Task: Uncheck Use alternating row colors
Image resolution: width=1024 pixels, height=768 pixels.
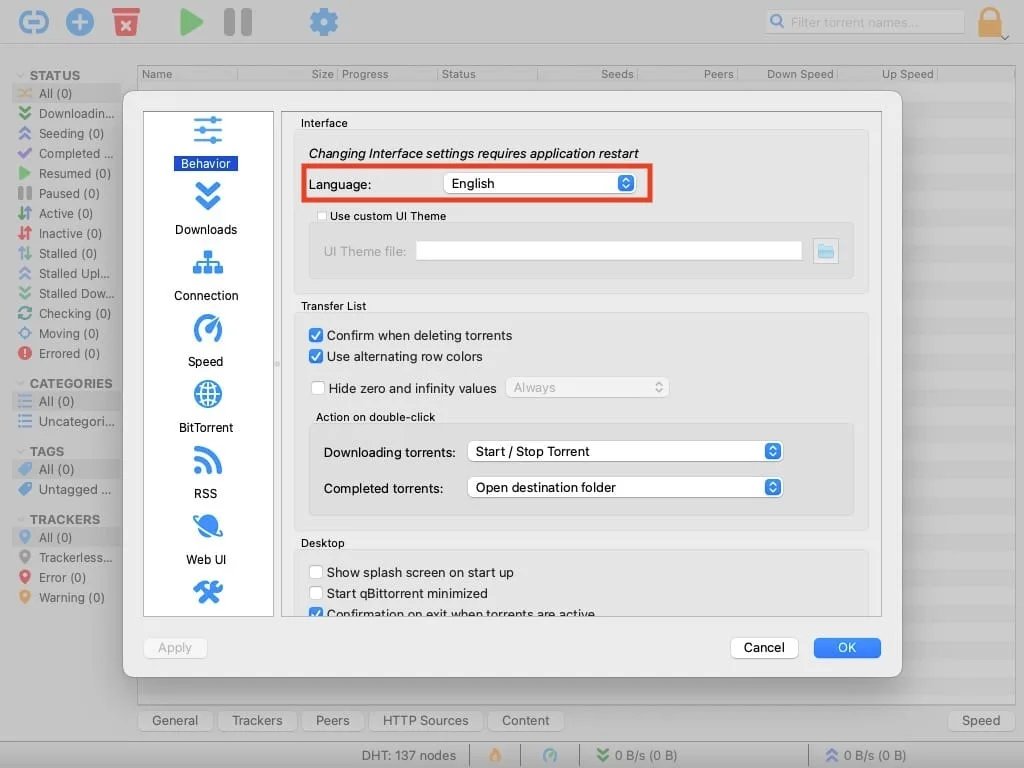Action: pyautogui.click(x=316, y=357)
